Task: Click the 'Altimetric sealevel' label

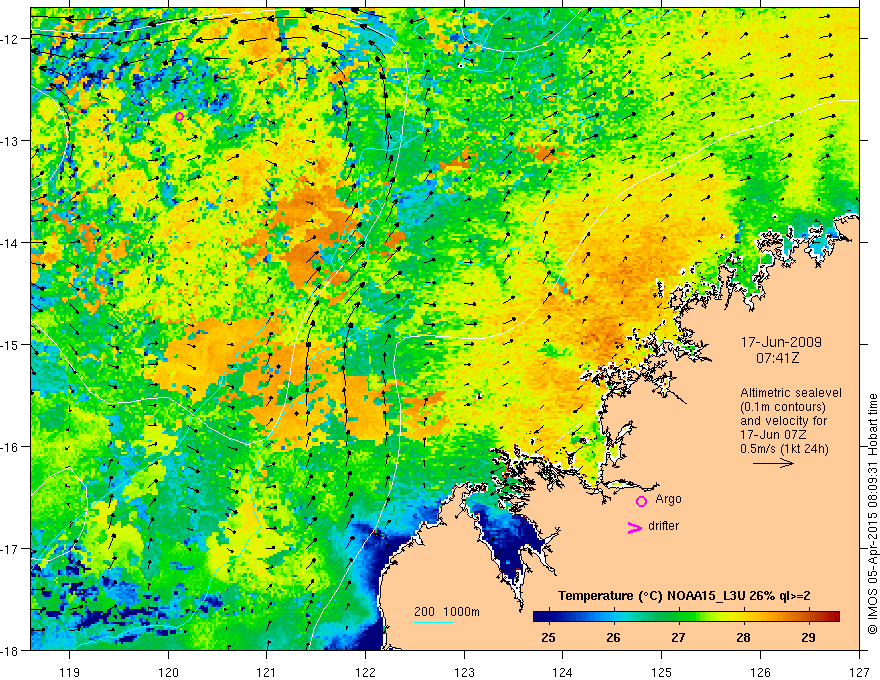Action: [791, 393]
